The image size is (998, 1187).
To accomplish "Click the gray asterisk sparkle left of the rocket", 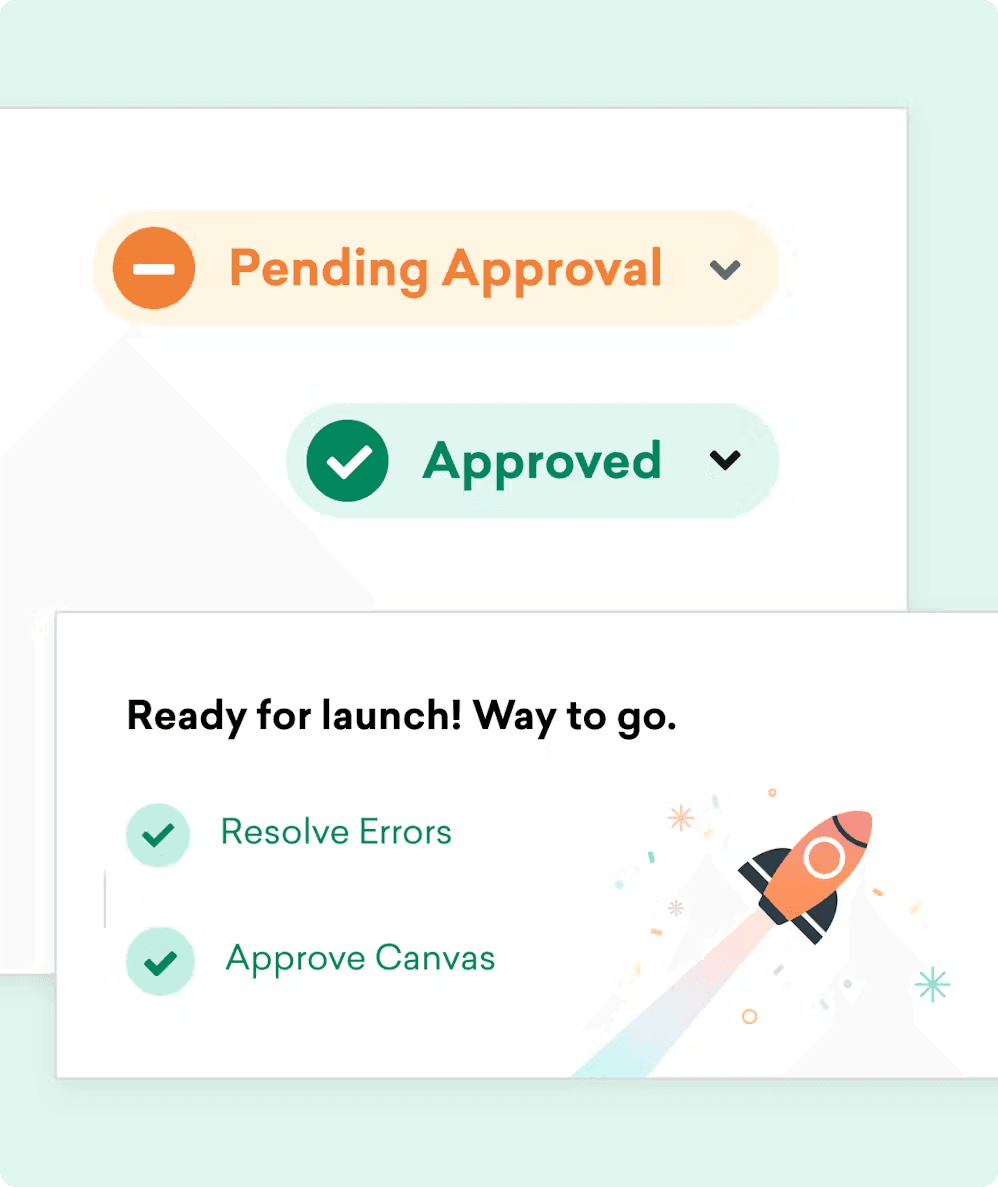I will (675, 908).
